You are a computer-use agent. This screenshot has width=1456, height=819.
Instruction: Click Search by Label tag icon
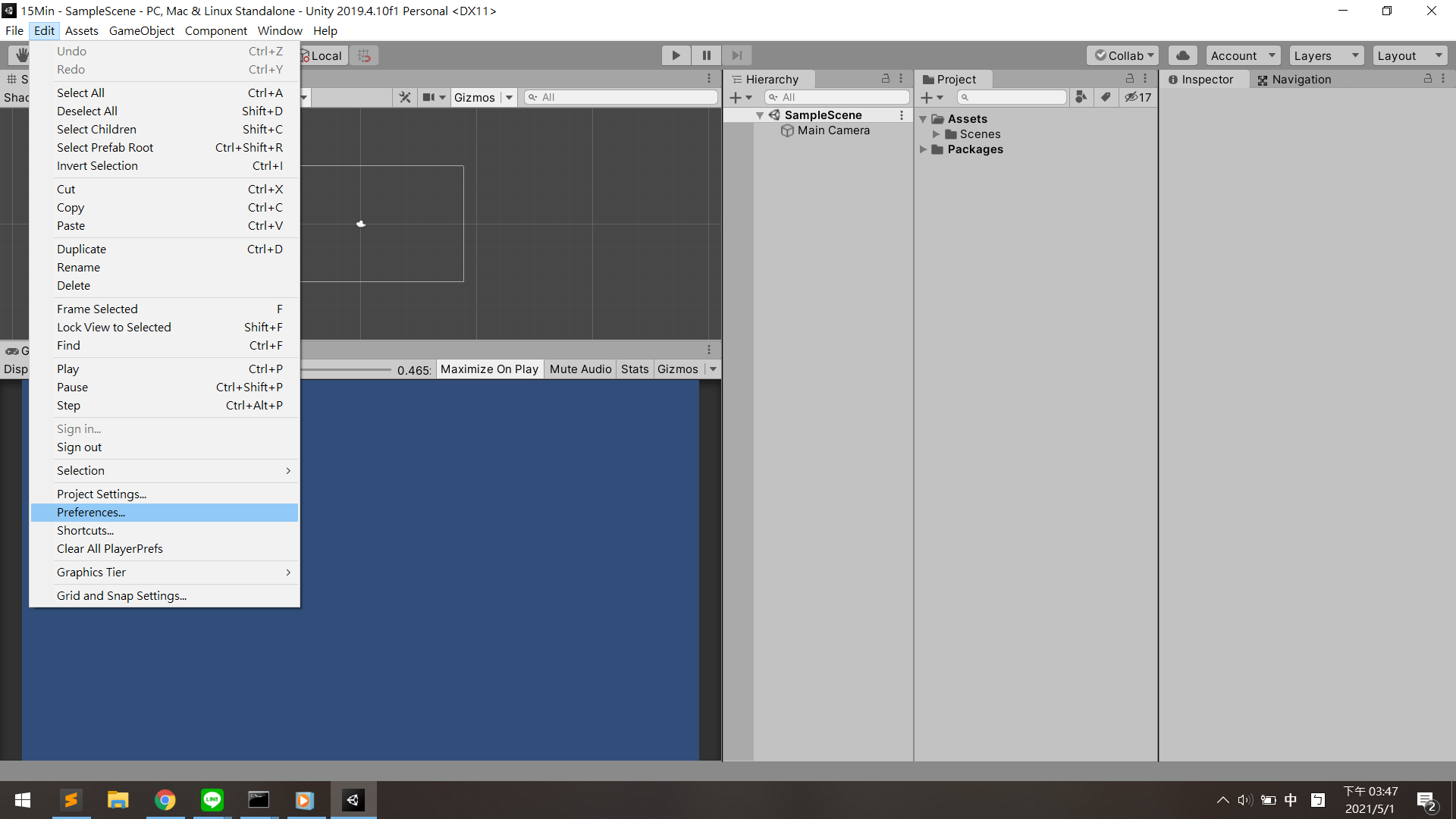coord(1106,97)
